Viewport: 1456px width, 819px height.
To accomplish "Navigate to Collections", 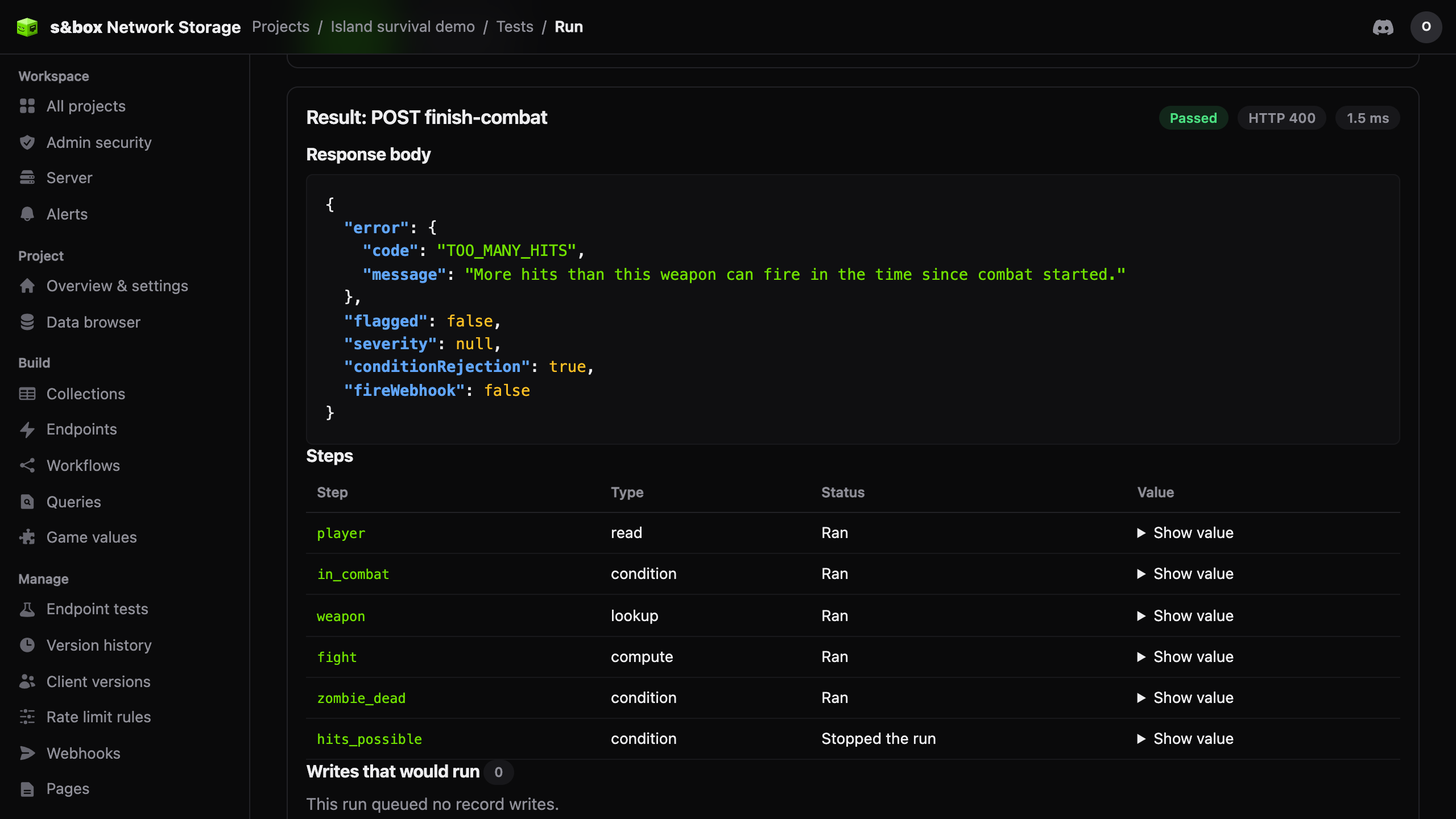I will tap(86, 394).
